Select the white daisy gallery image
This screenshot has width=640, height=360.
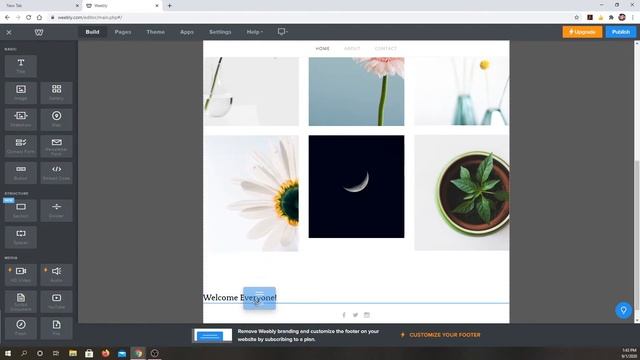pyautogui.click(x=251, y=193)
